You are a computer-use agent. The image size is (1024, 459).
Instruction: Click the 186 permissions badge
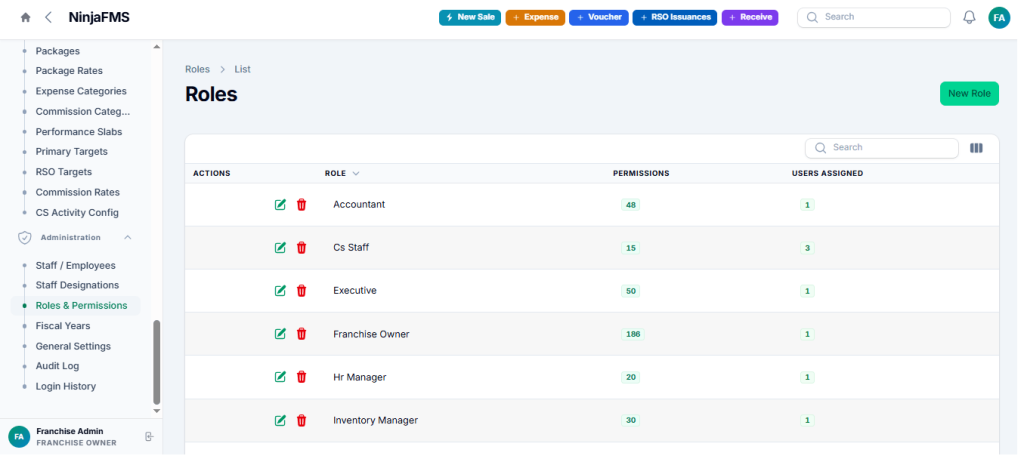633,334
